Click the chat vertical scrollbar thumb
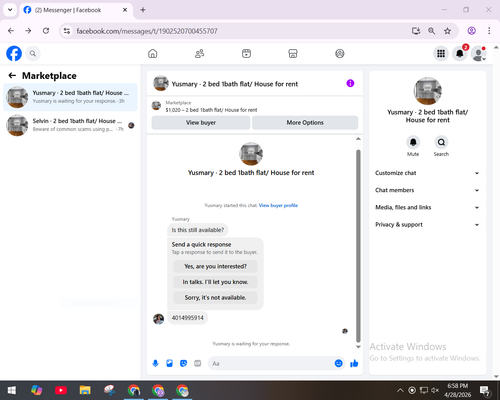The image size is (500, 400). pyautogui.click(x=358, y=246)
